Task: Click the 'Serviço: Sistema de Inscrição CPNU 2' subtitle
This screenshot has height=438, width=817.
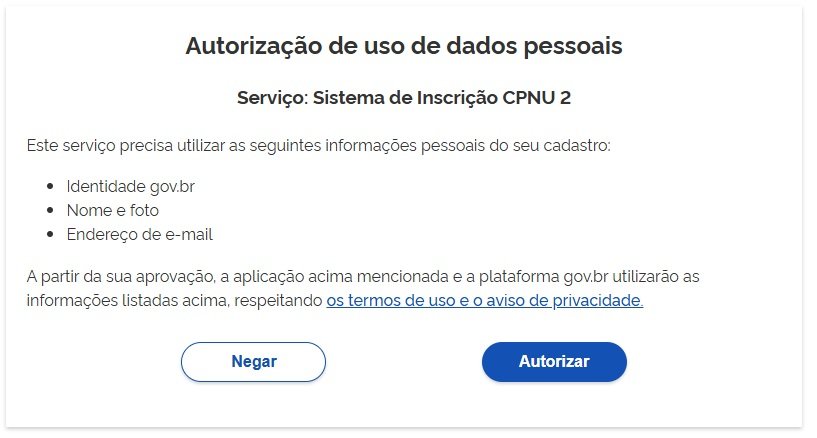Action: point(404,98)
